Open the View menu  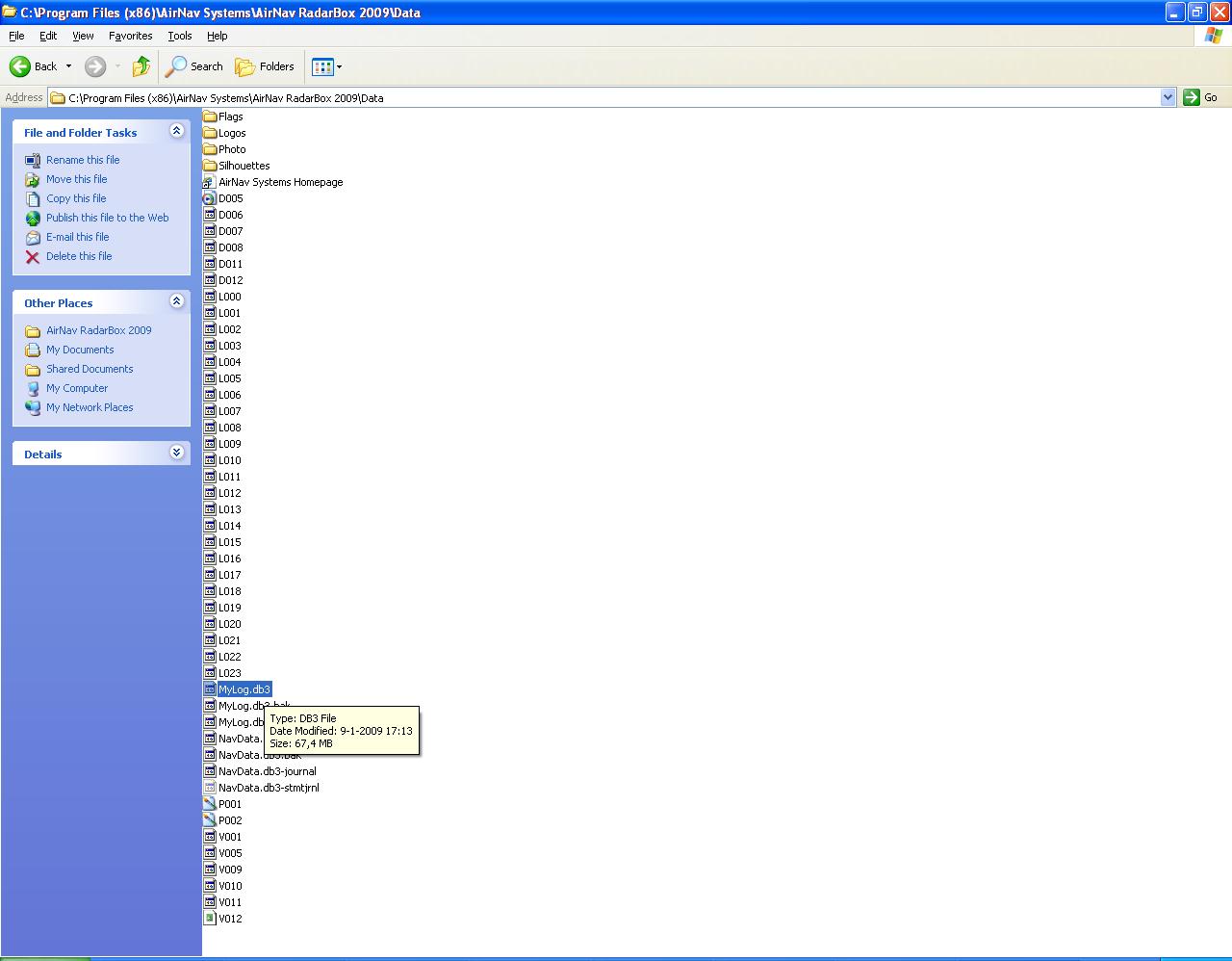pyautogui.click(x=83, y=36)
